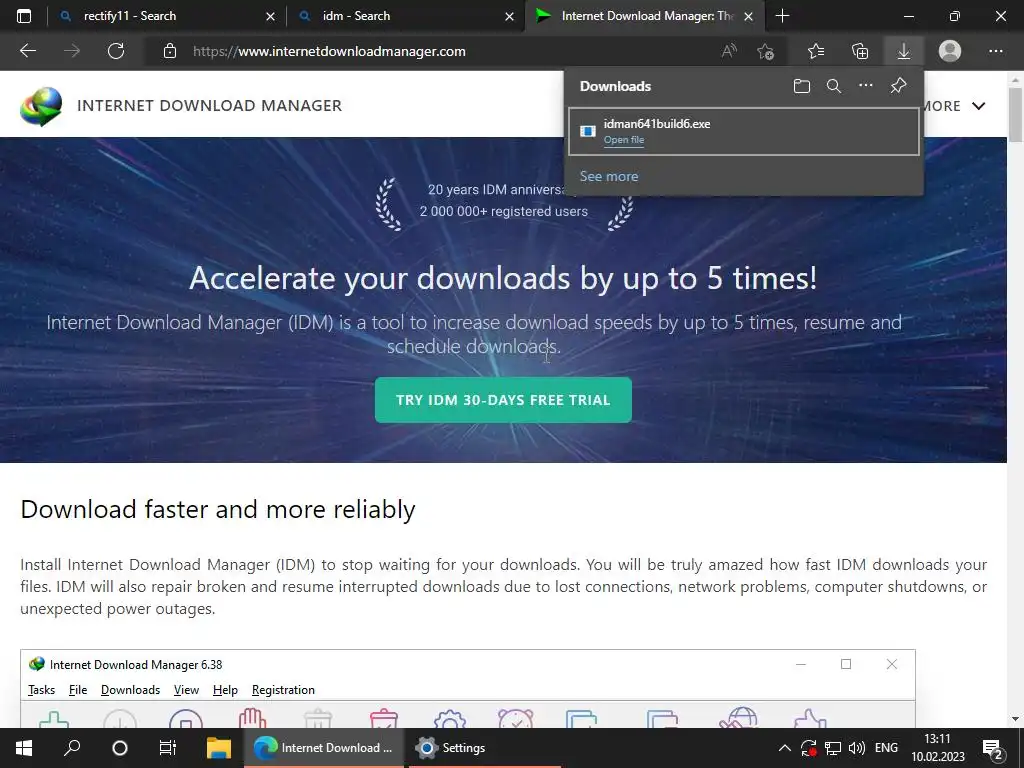This screenshot has height=768, width=1024.
Task: Open taskbar search magnifier
Action: coord(72,748)
